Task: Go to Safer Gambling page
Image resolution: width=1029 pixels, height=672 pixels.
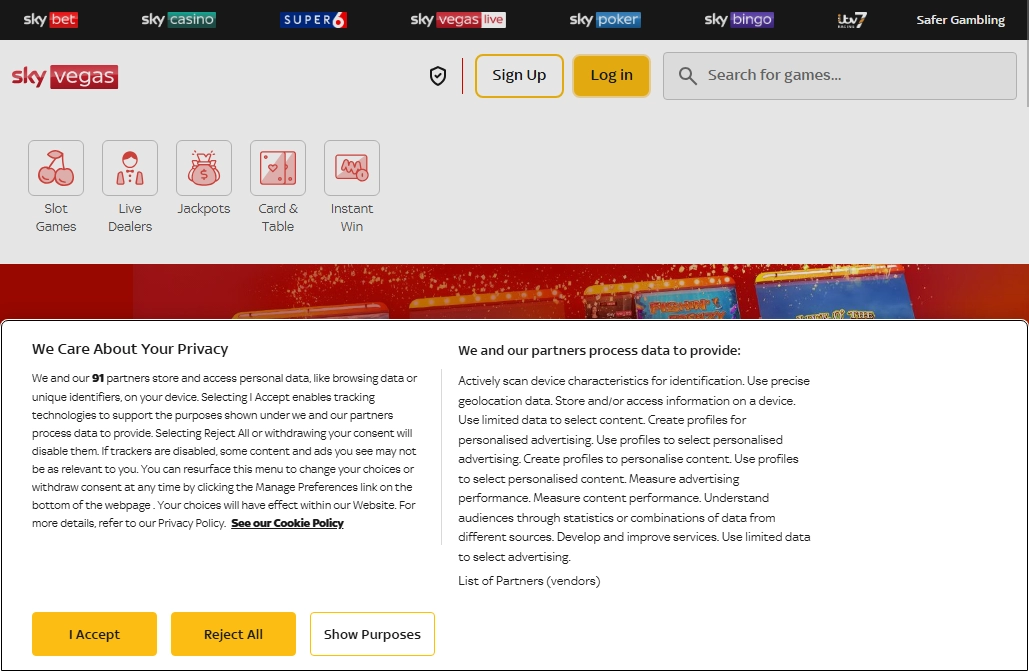Action: [x=960, y=20]
